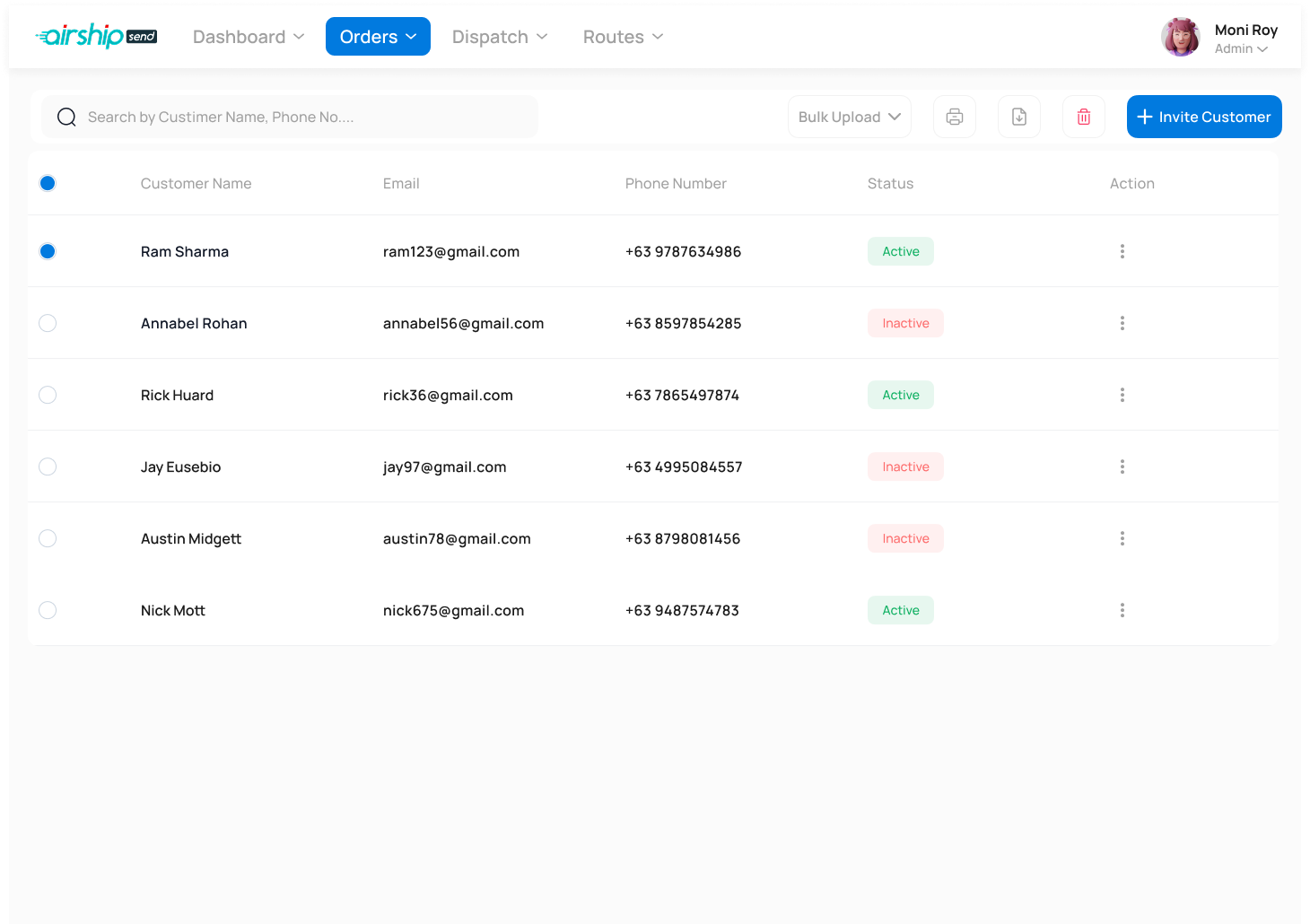Click phone +63 9787634986
This screenshot has width=1310, height=924.
pyautogui.click(x=684, y=251)
